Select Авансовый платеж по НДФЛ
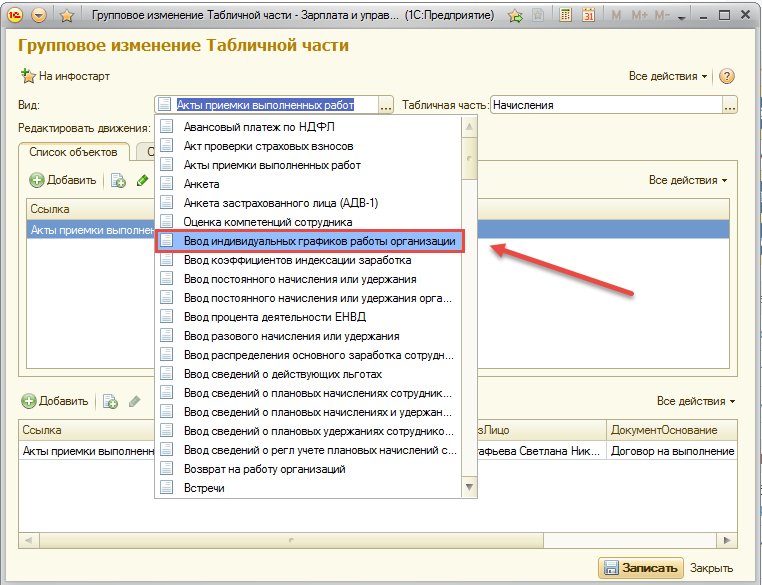The image size is (762, 585). click(308, 127)
